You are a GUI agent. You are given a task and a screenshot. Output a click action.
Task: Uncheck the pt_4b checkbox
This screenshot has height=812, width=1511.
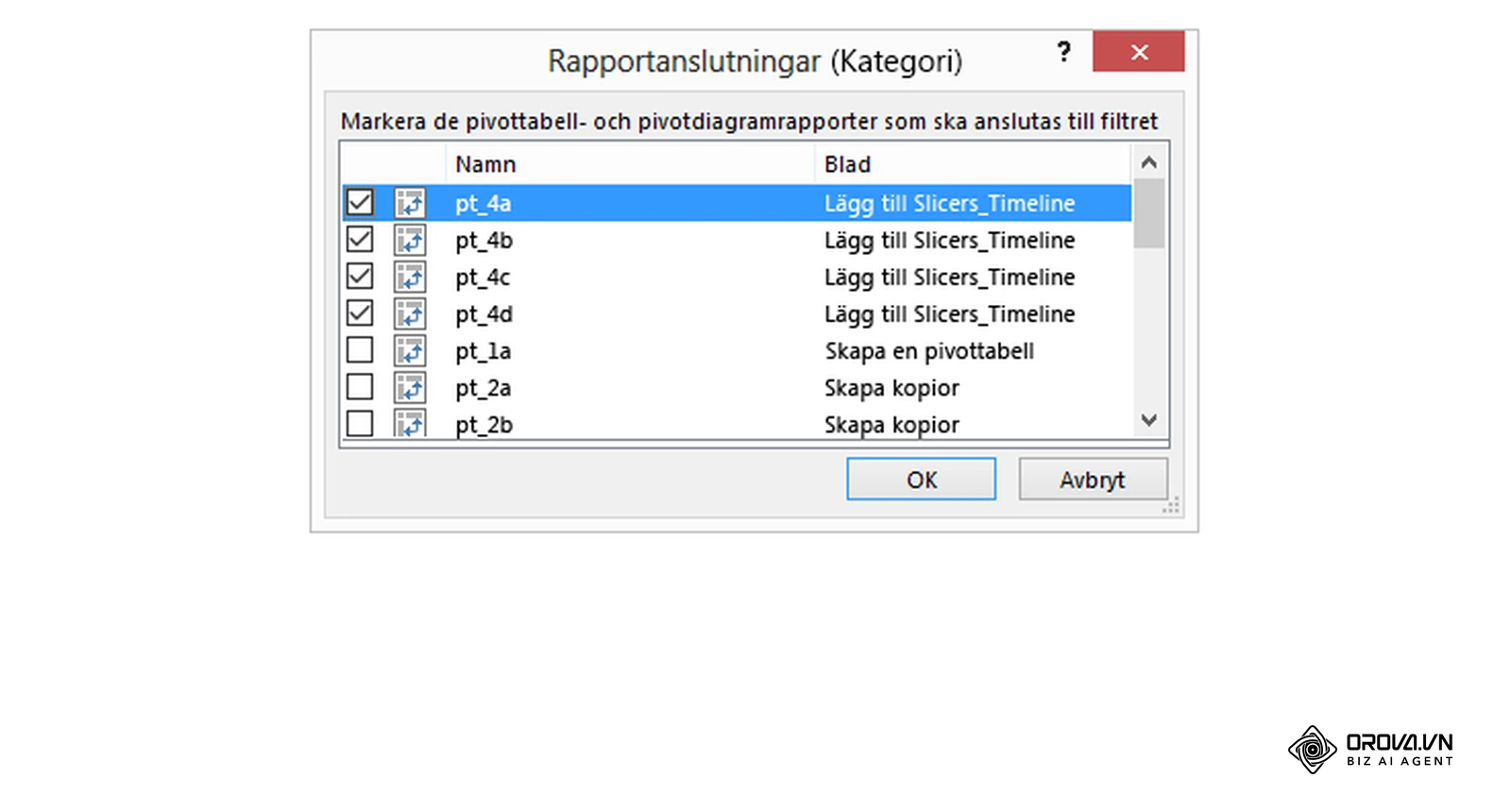click(x=360, y=239)
